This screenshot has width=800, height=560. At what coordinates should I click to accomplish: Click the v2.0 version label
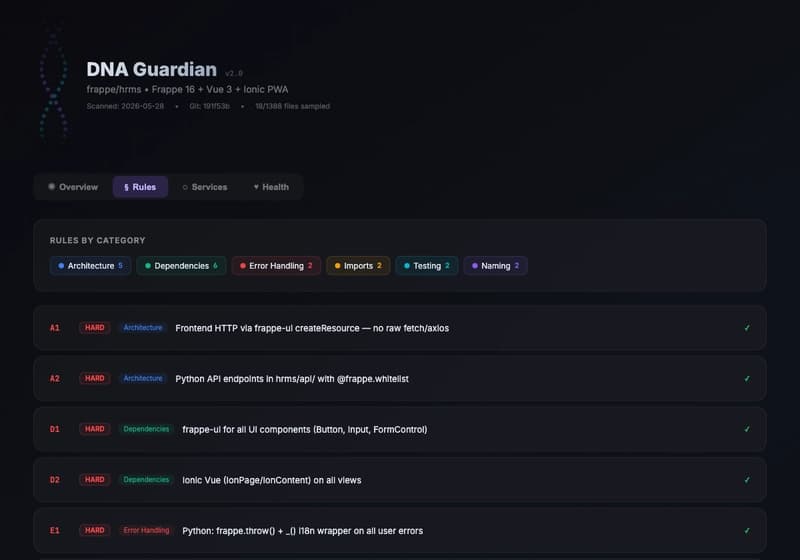point(234,73)
